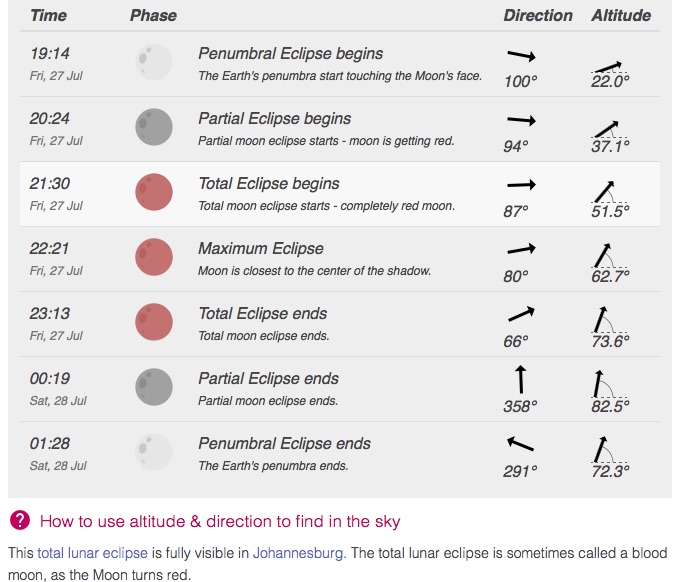This screenshot has width=677, height=582.
Task: Click the 358° north-pointing direction arrow
Action: (520, 379)
